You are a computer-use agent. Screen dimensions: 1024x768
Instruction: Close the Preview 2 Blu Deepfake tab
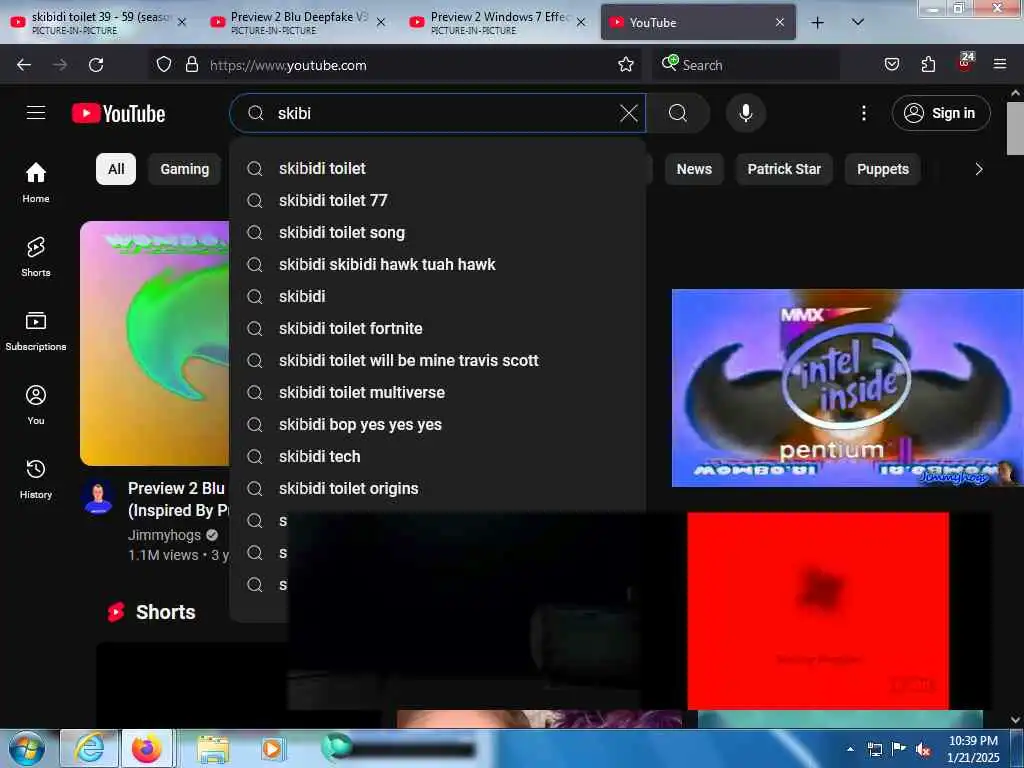[381, 22]
